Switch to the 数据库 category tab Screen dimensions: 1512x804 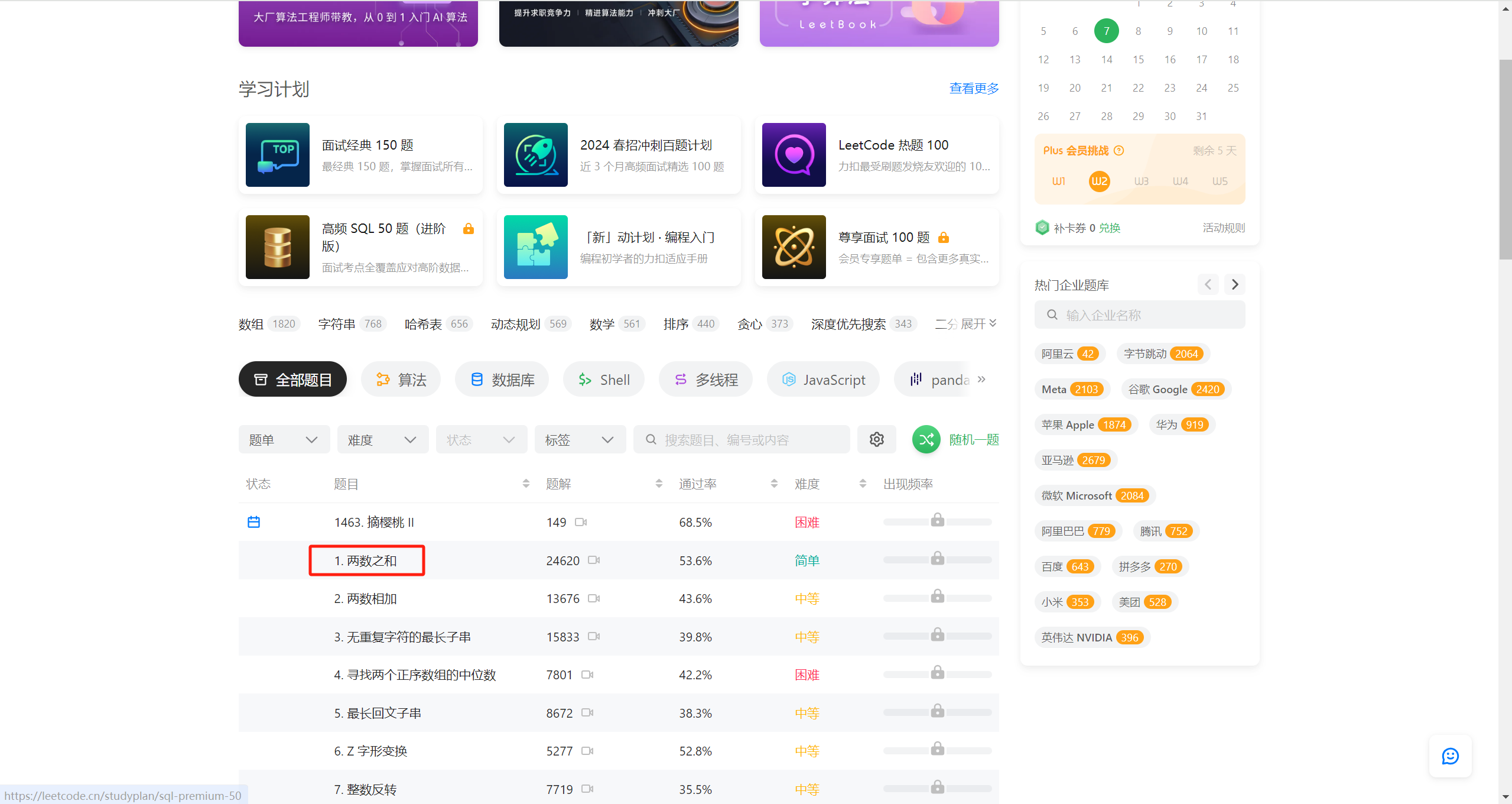click(502, 380)
